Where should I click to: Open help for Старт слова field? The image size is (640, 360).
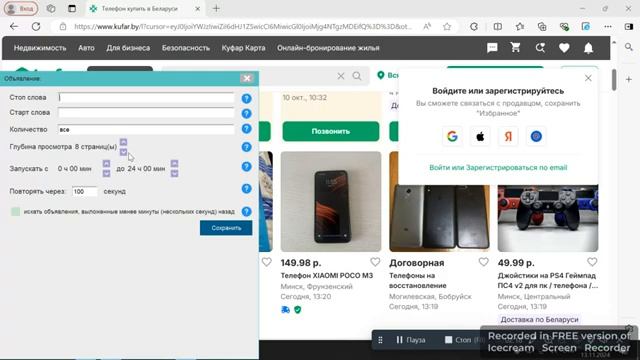click(246, 113)
